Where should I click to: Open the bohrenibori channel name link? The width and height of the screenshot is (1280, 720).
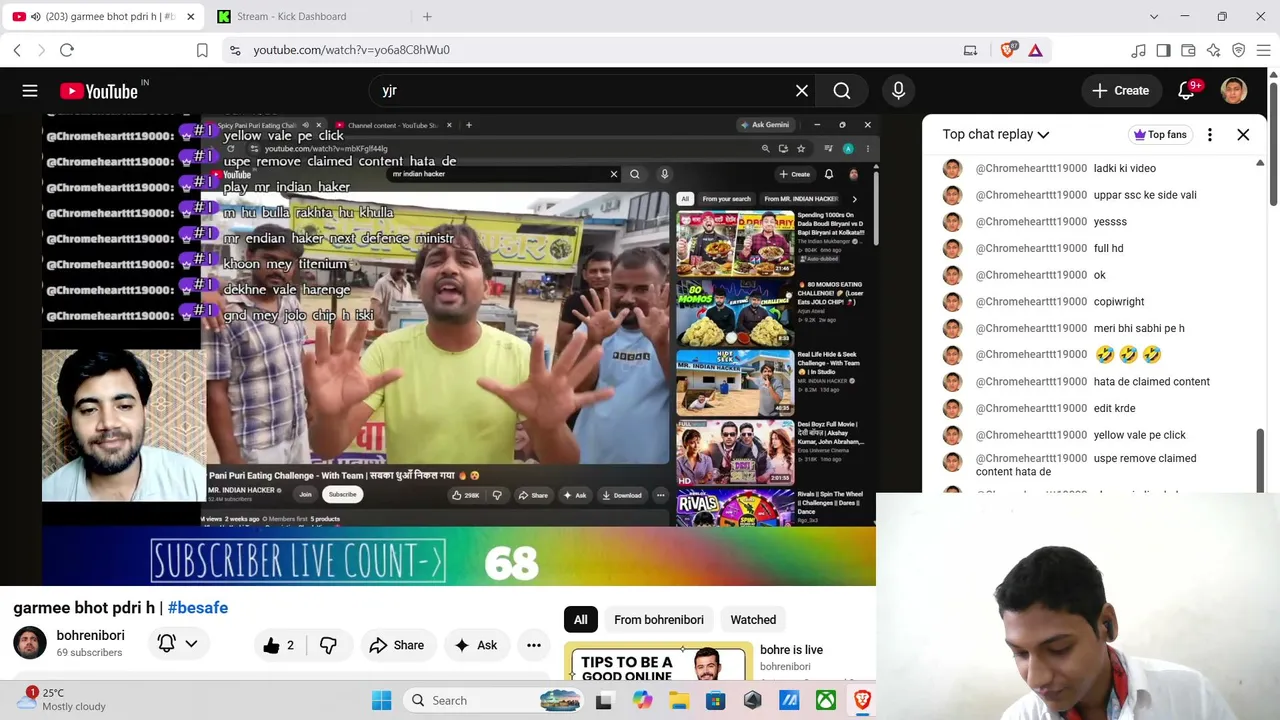[90, 636]
